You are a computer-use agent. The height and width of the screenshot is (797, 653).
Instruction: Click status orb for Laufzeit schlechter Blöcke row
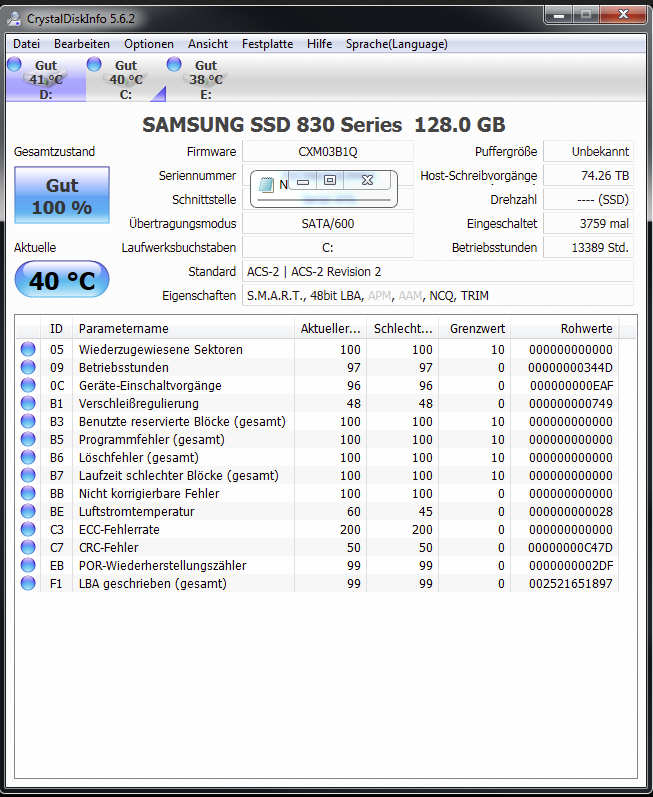point(28,475)
